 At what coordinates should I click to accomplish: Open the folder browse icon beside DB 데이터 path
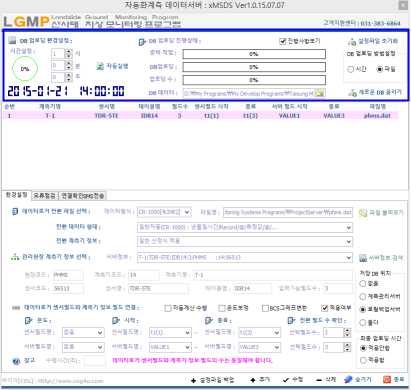click(320, 93)
